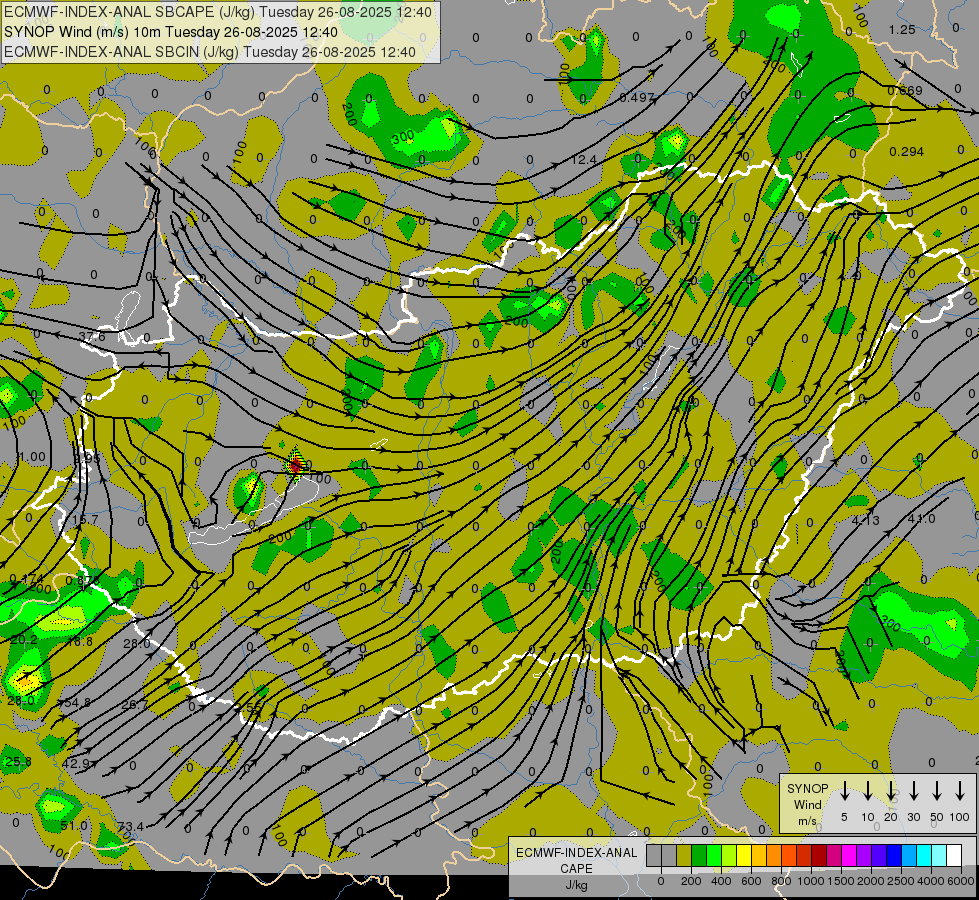Click the map value 25.8
979x900 pixels.
pos(18,761)
